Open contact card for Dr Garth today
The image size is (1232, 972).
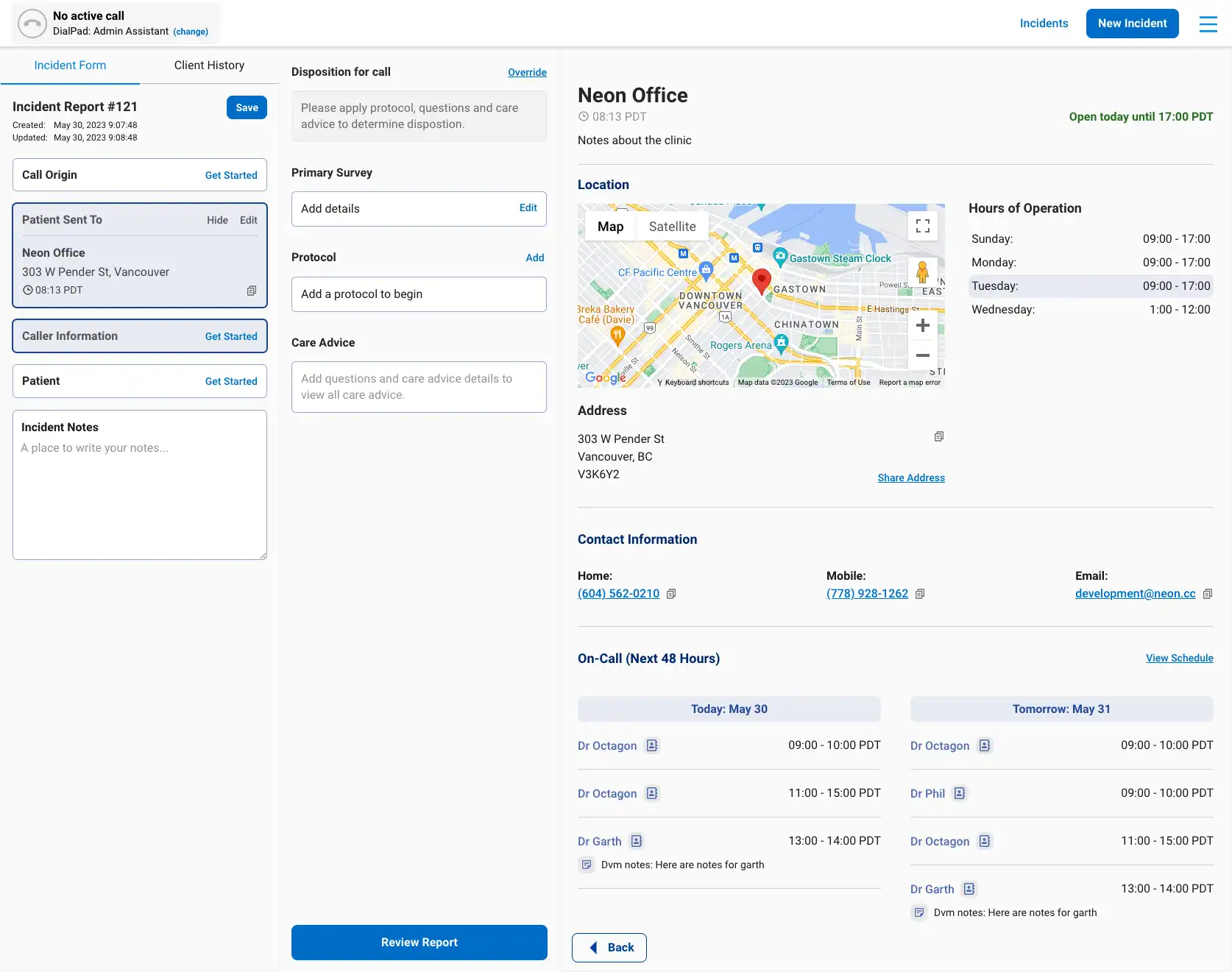(637, 841)
